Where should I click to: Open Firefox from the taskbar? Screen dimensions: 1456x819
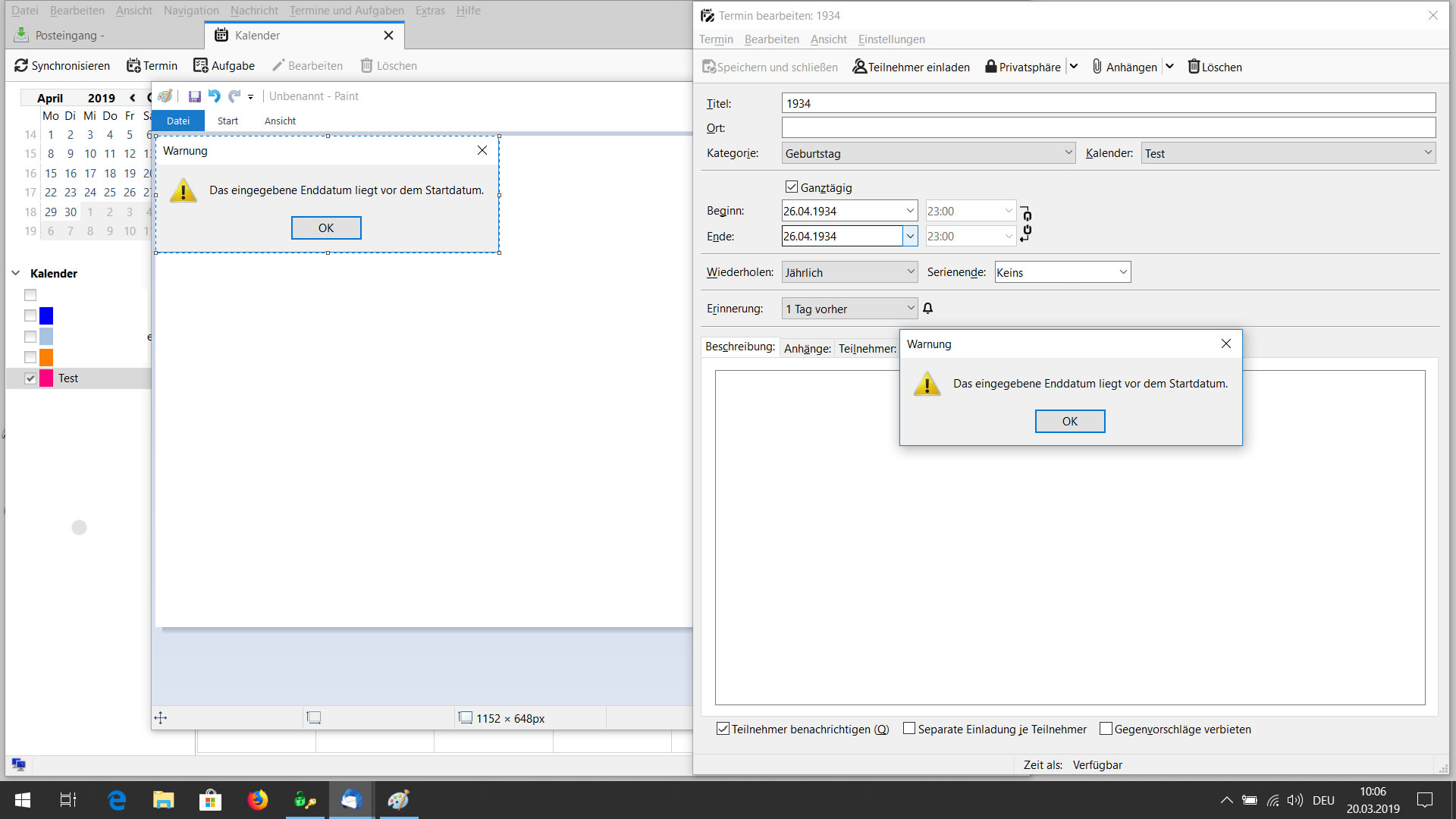pyautogui.click(x=258, y=800)
